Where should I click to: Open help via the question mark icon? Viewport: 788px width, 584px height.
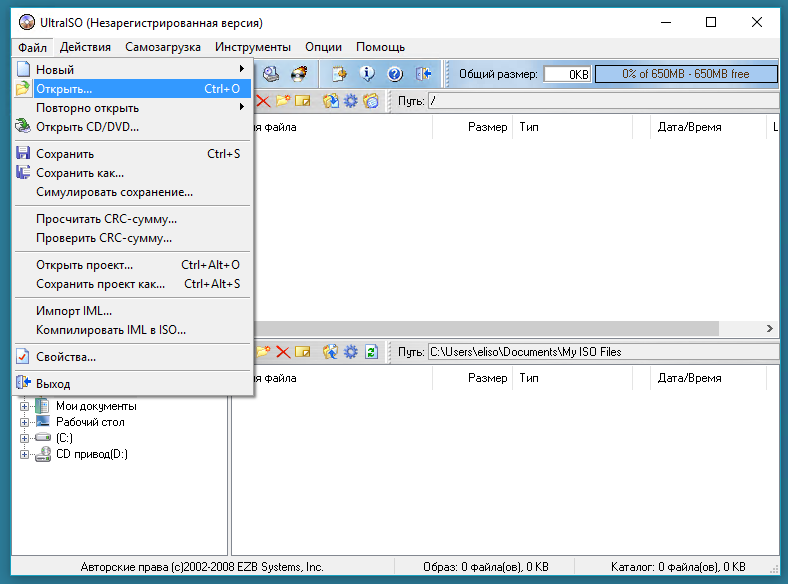395,74
